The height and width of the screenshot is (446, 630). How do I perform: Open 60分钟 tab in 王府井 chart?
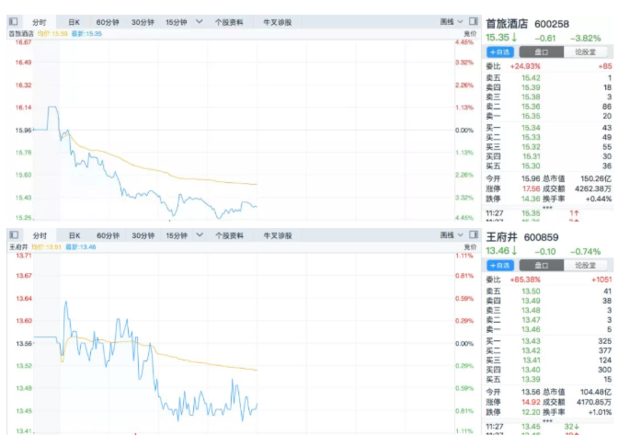click(x=108, y=235)
